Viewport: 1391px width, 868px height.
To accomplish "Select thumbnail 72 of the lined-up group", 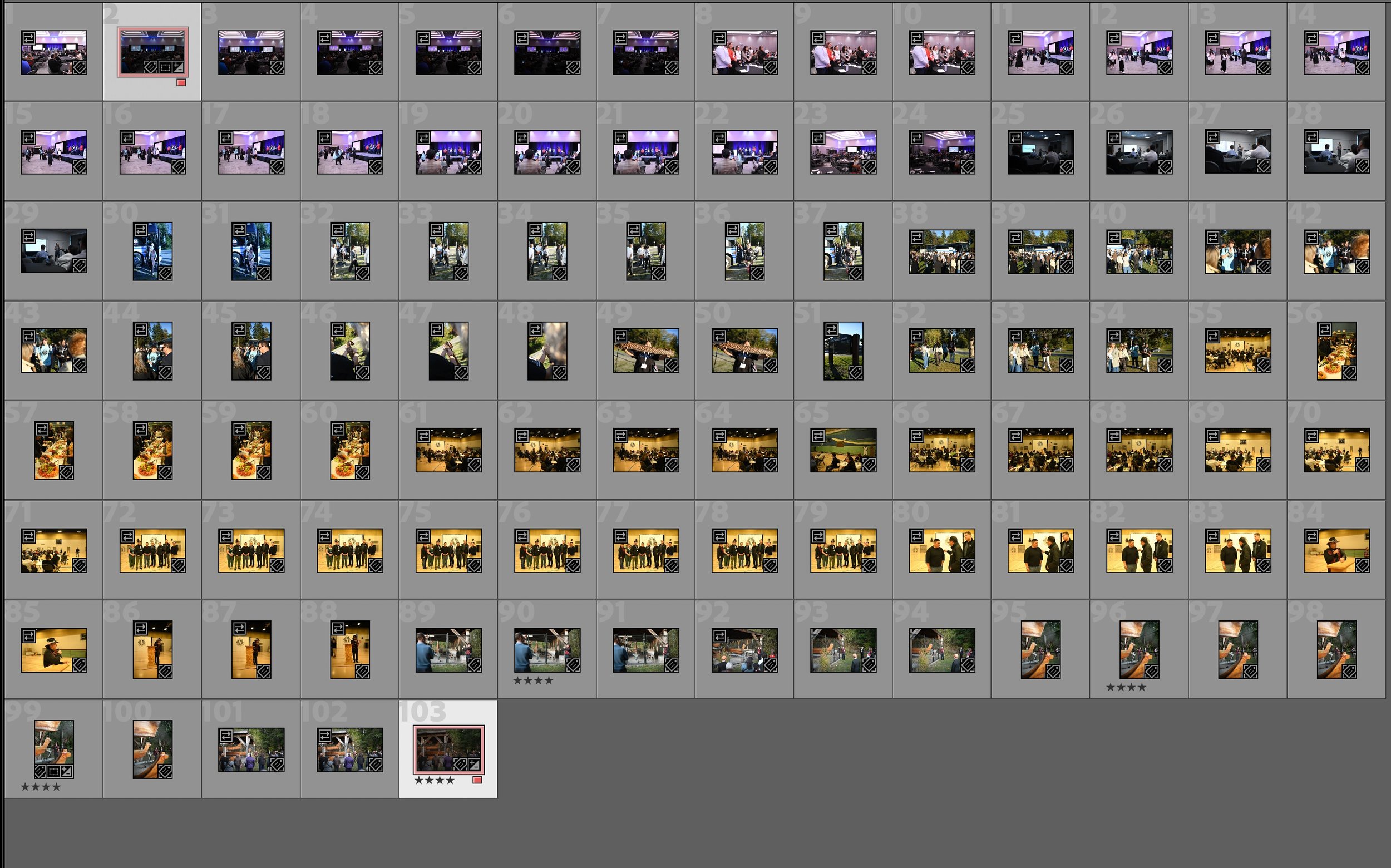I will [x=152, y=550].
